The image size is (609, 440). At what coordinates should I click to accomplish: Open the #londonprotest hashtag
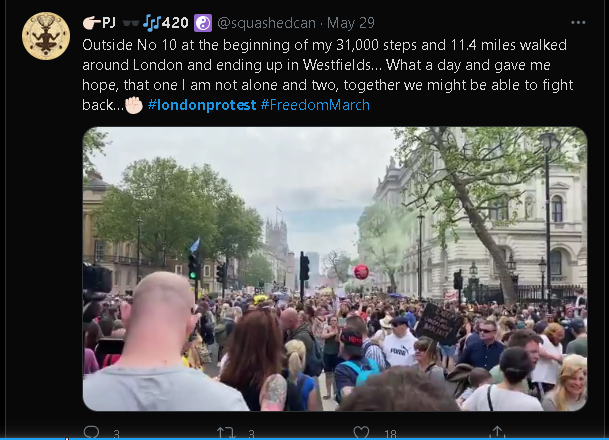pos(202,105)
